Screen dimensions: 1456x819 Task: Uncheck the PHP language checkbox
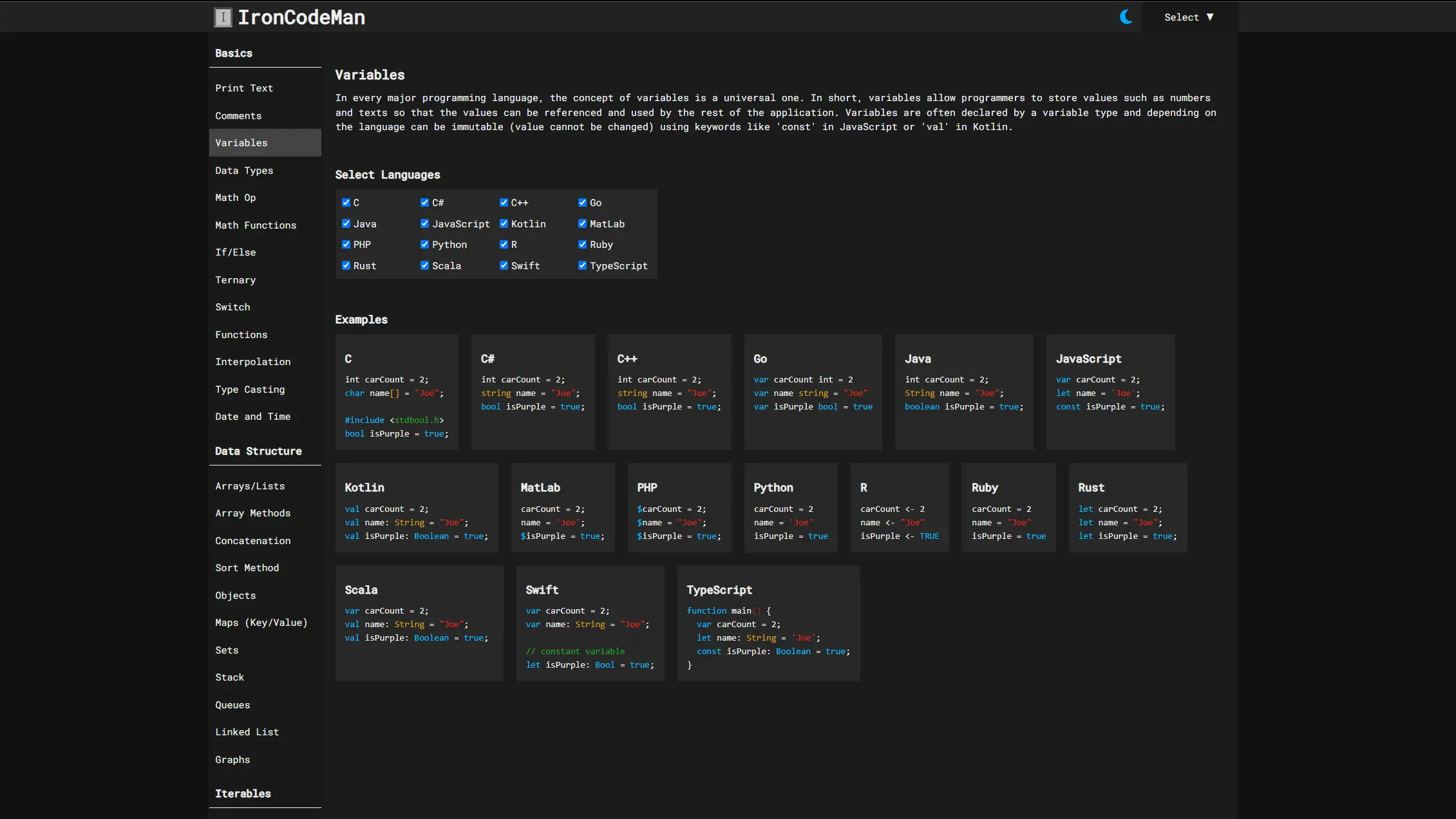point(346,244)
